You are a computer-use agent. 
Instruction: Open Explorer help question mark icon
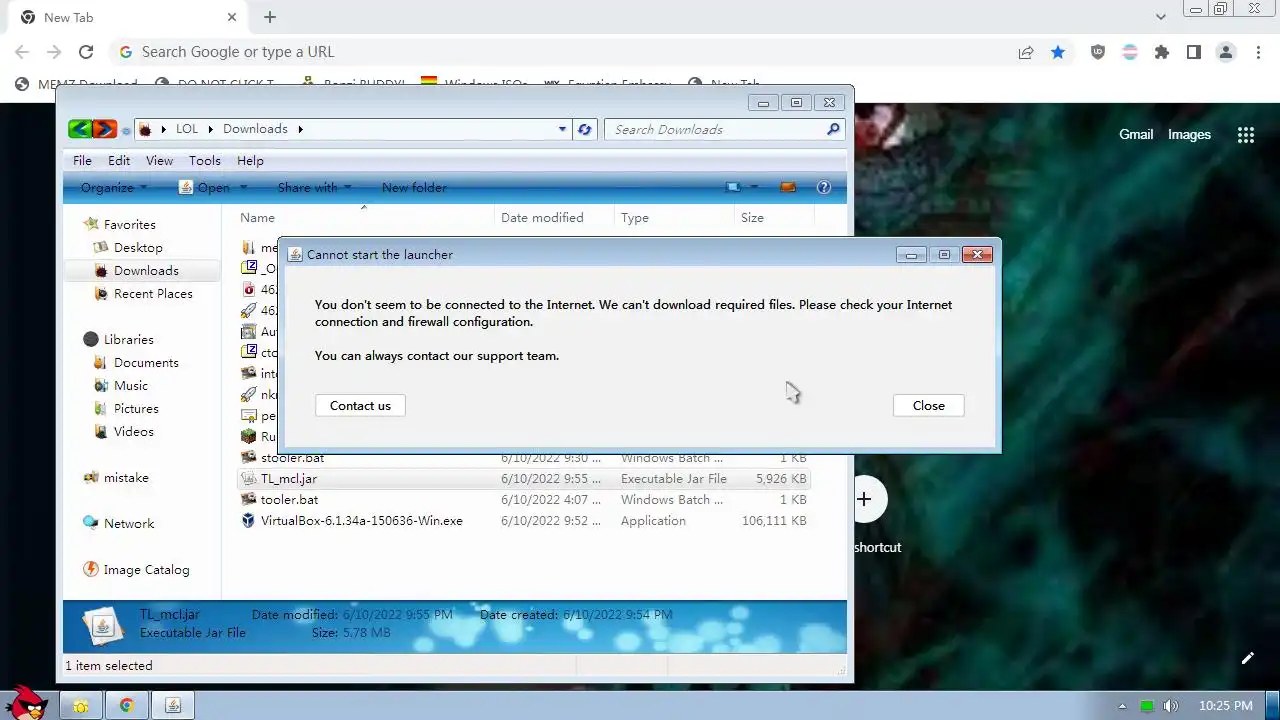824,187
